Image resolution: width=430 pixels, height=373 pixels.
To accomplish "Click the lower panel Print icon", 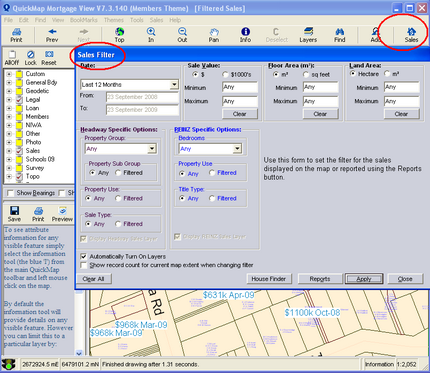I will 38,214.
